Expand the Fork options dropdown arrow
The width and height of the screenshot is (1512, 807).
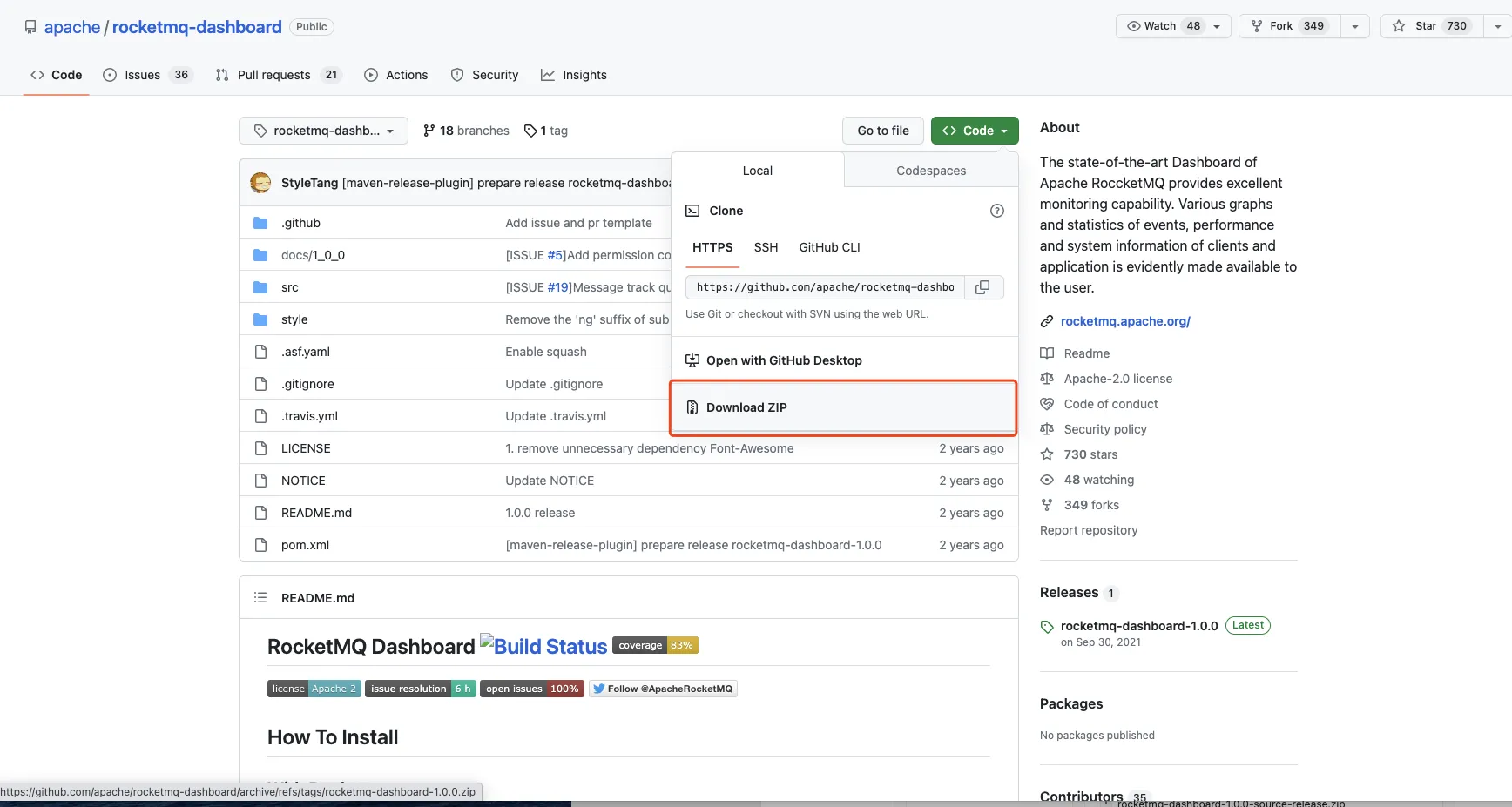pos(1354,26)
